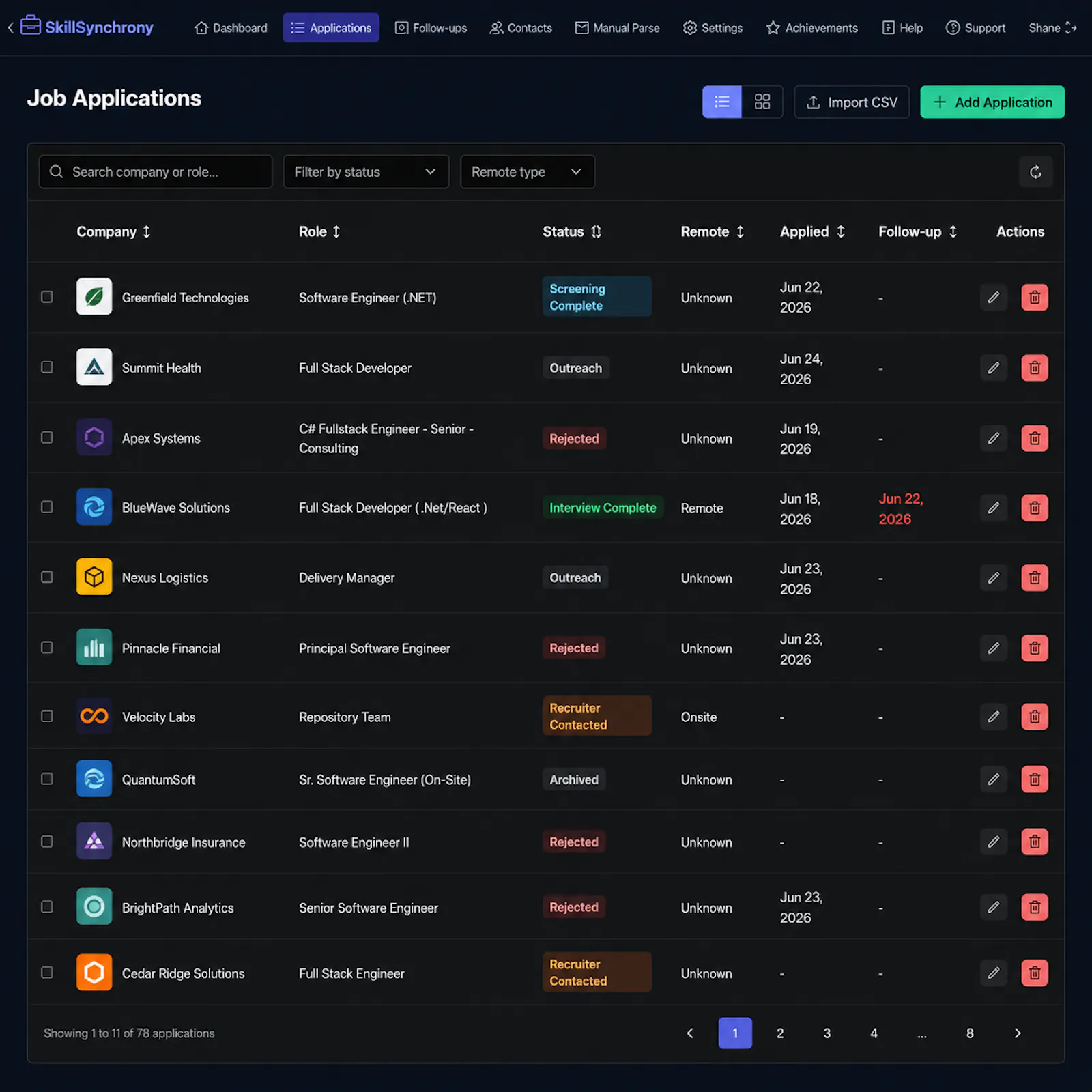Open the Filter by status dropdown

coord(367,172)
